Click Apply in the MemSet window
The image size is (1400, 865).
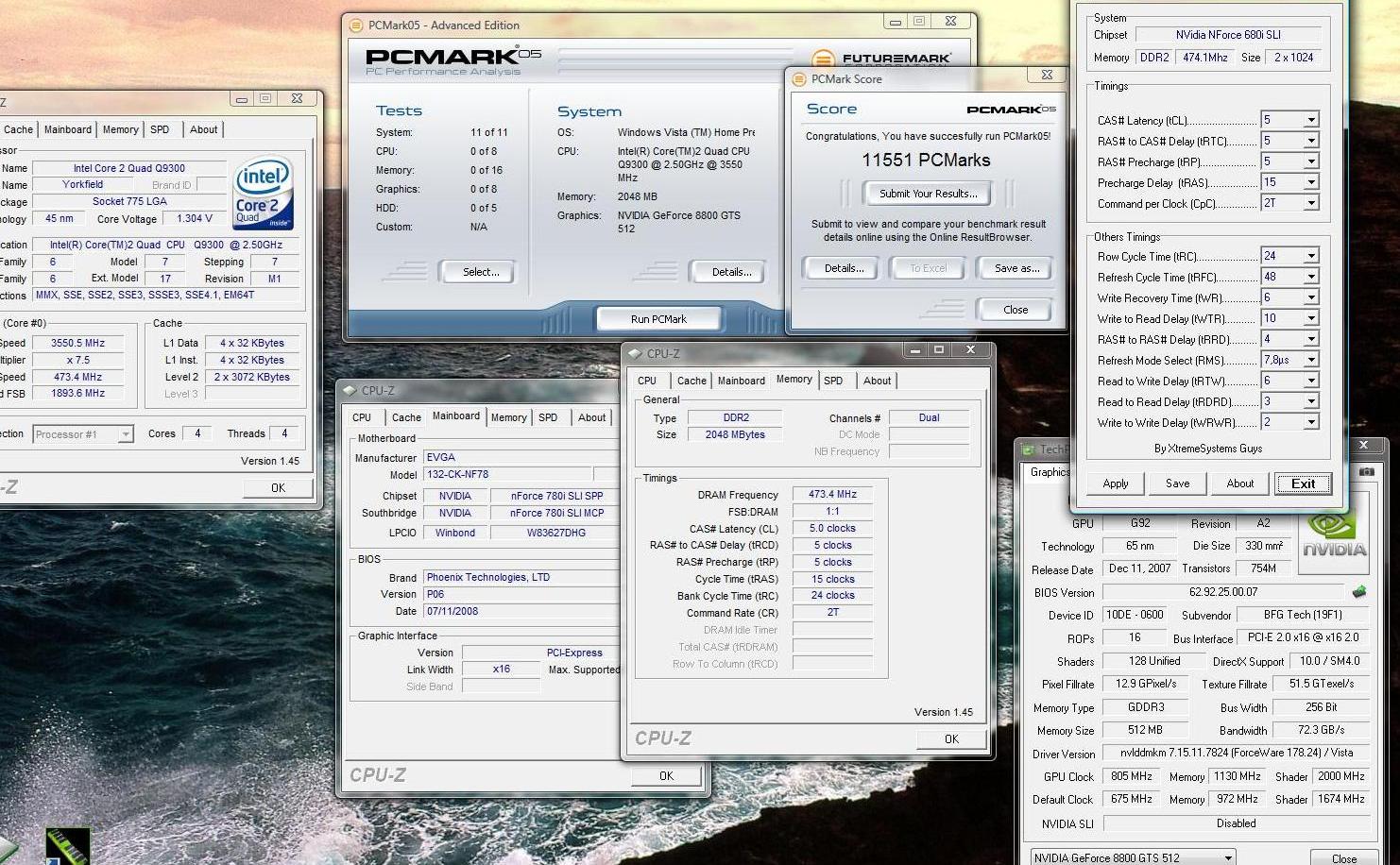coord(1116,483)
